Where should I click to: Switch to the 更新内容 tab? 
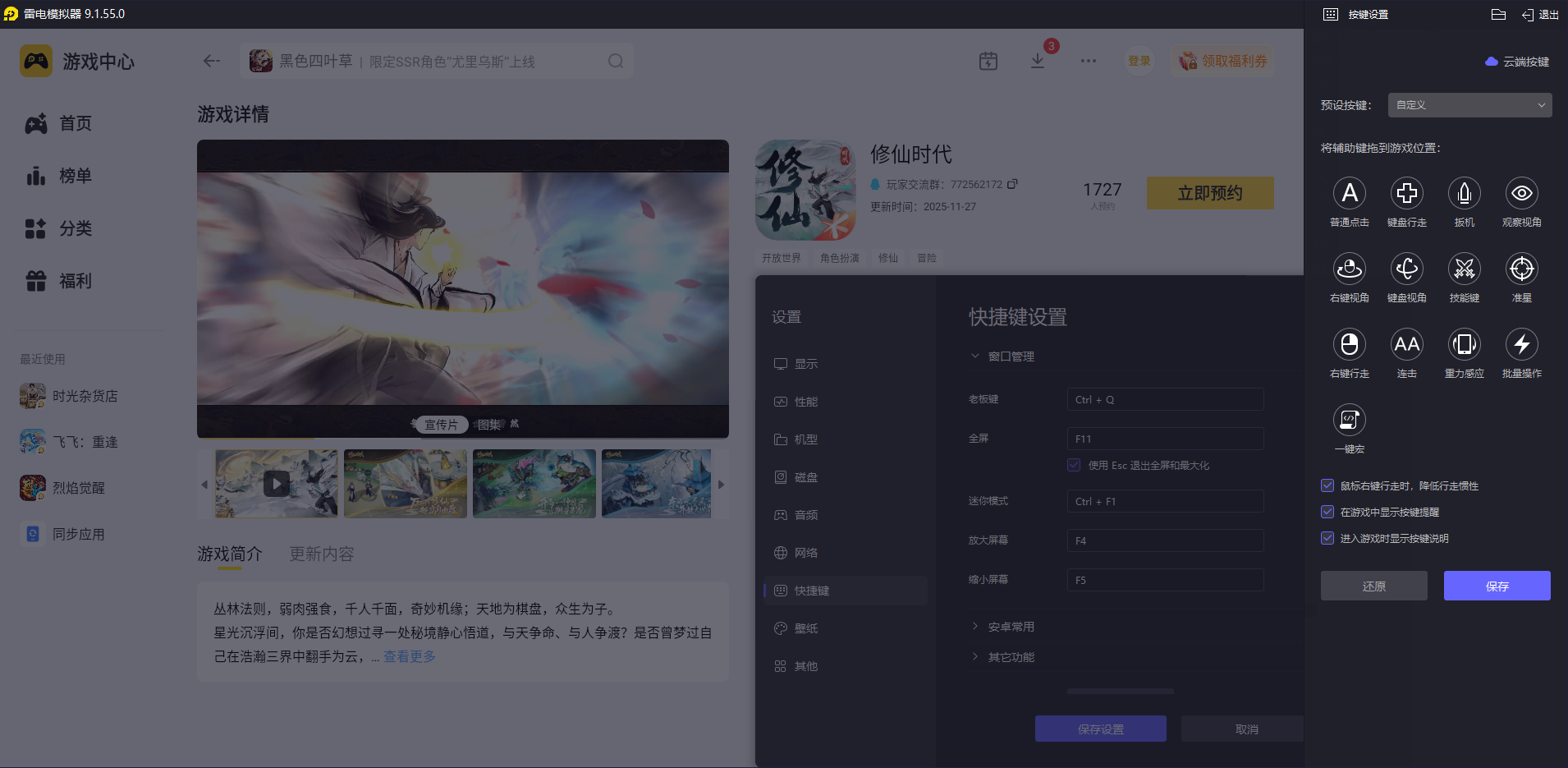321,554
